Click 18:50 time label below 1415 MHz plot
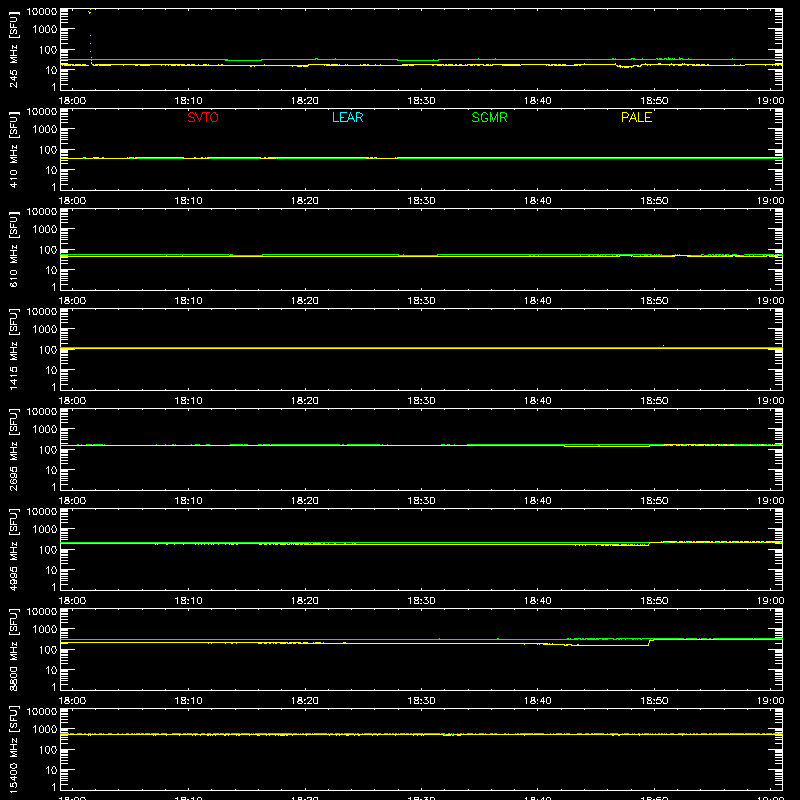 pyautogui.click(x=654, y=401)
